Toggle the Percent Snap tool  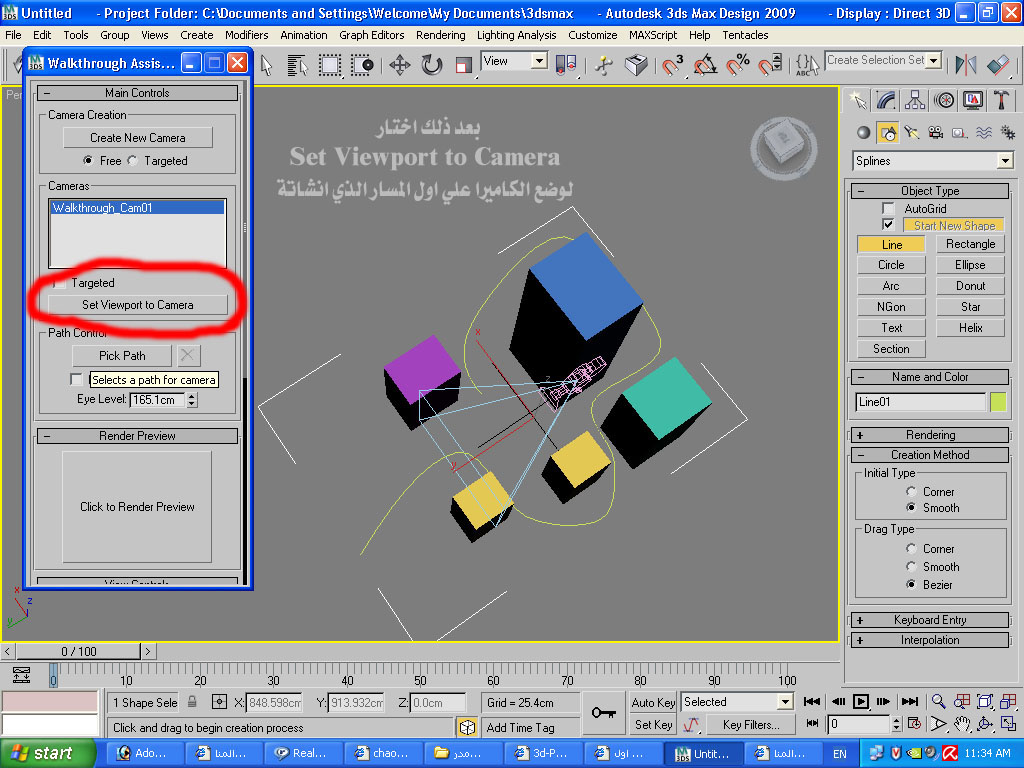pos(738,65)
